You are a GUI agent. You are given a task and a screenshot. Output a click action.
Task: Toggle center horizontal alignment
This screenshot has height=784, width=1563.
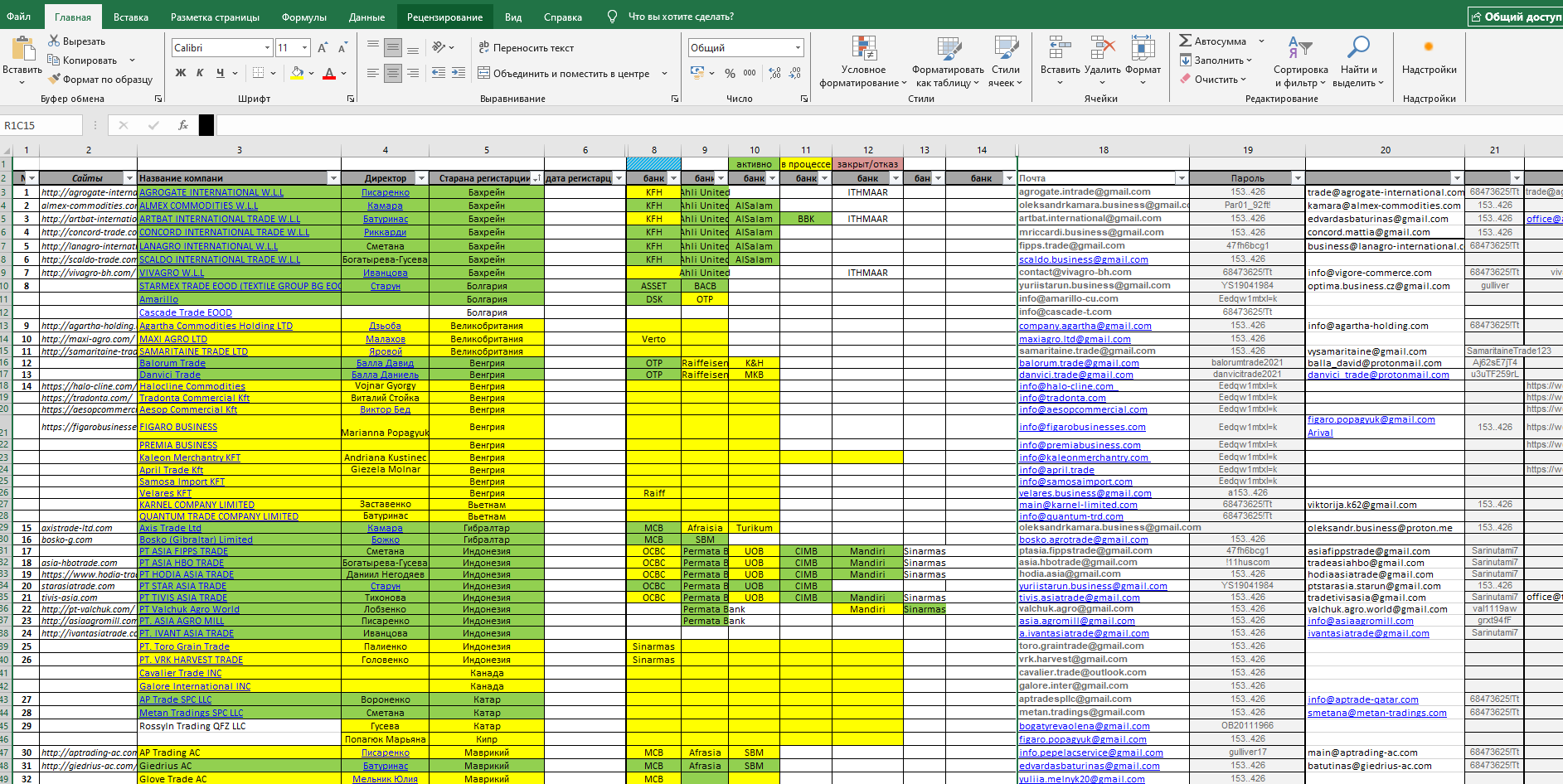393,73
